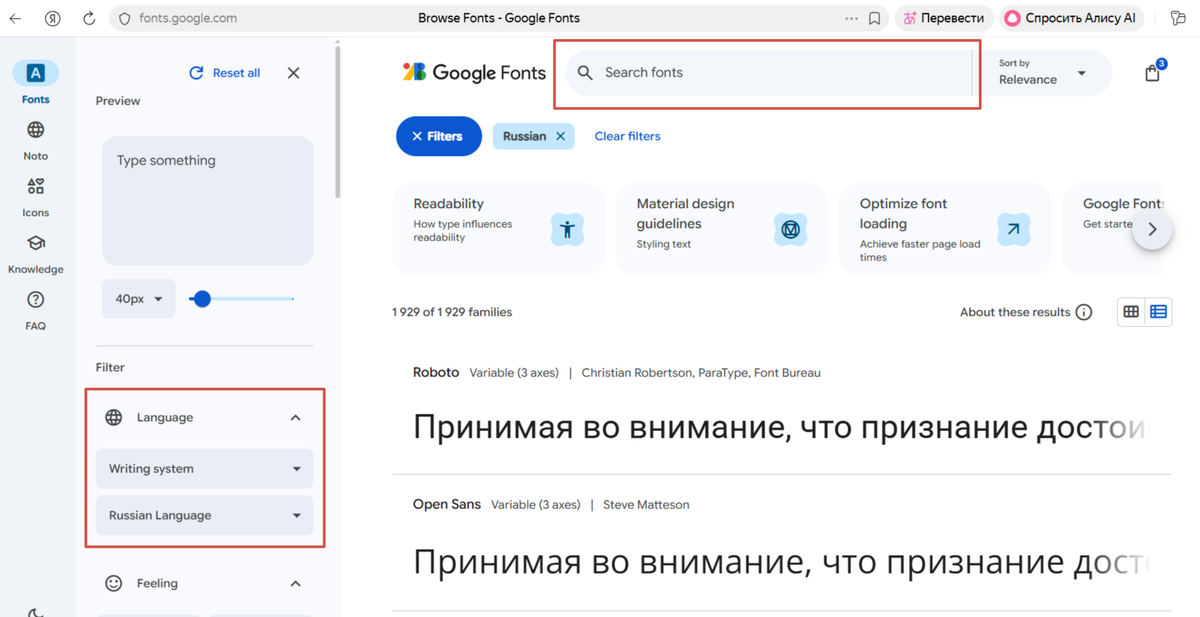
Task: Click Christian Robertson, ParaType, Font Bureau text
Action: 701,372
